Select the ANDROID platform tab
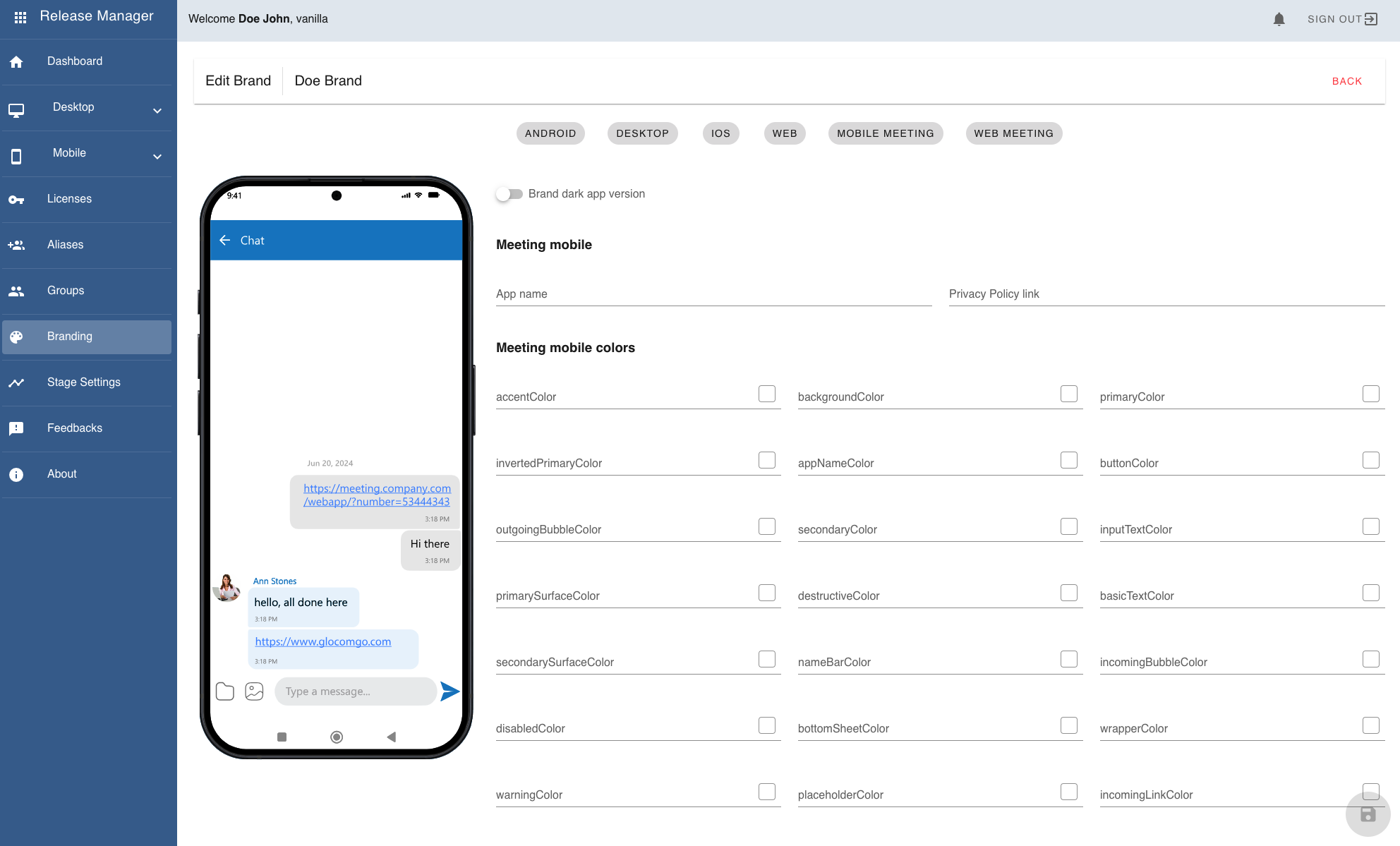 point(550,133)
